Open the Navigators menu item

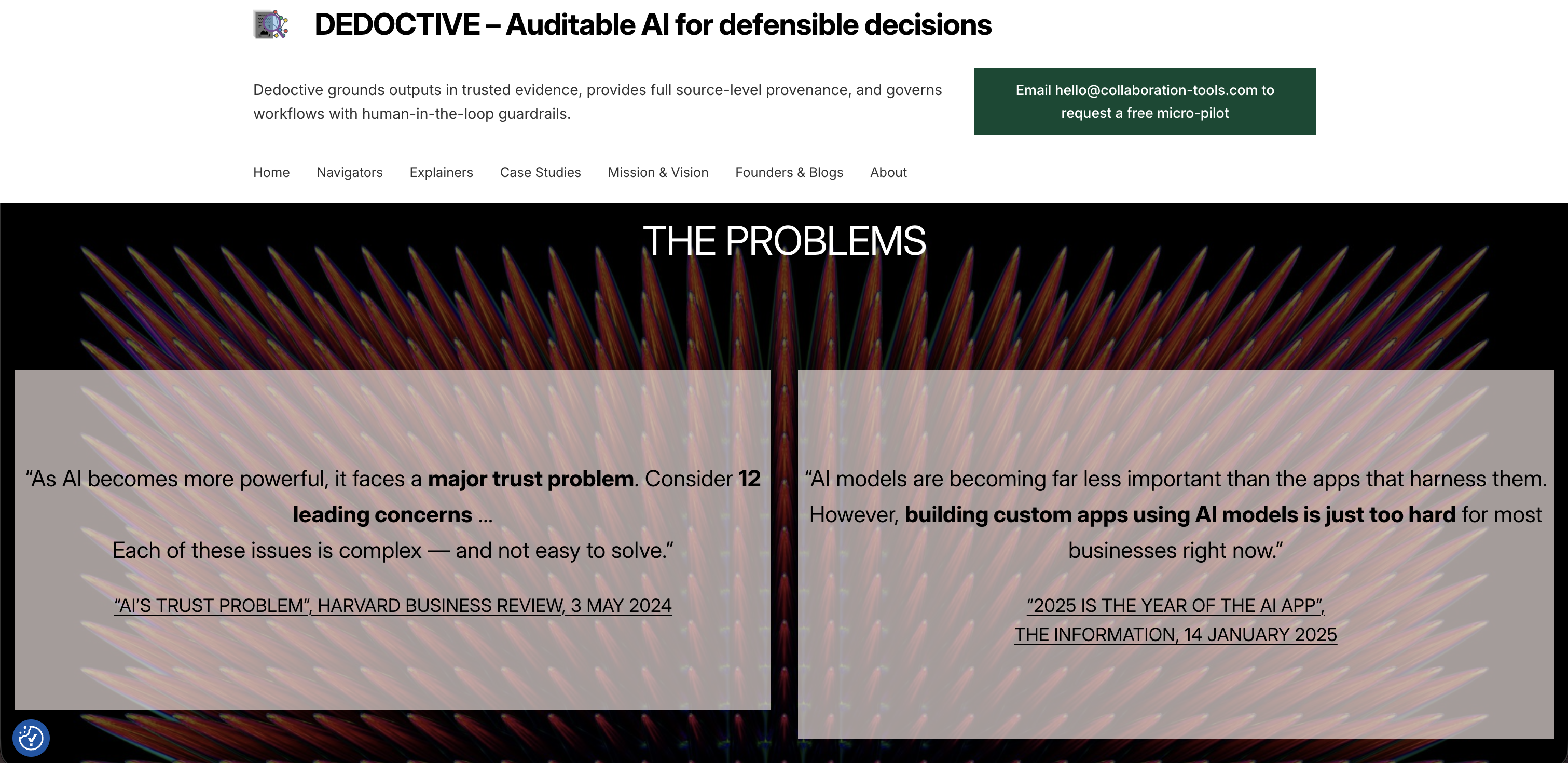point(349,172)
